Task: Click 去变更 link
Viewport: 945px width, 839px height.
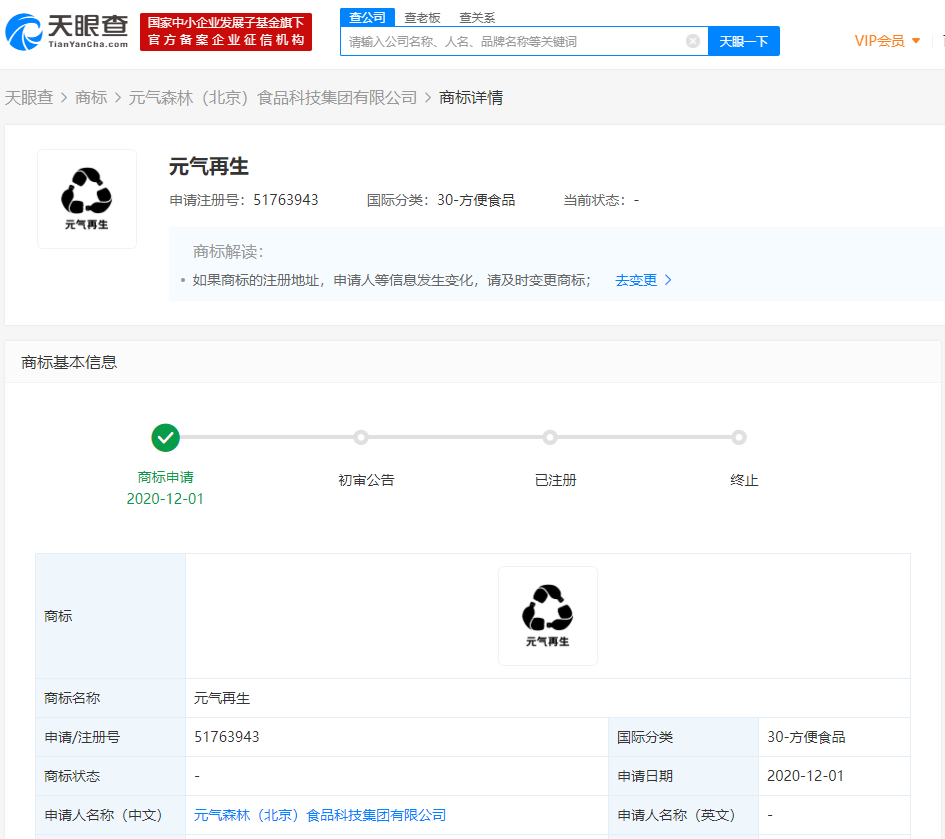Action: click(636, 280)
